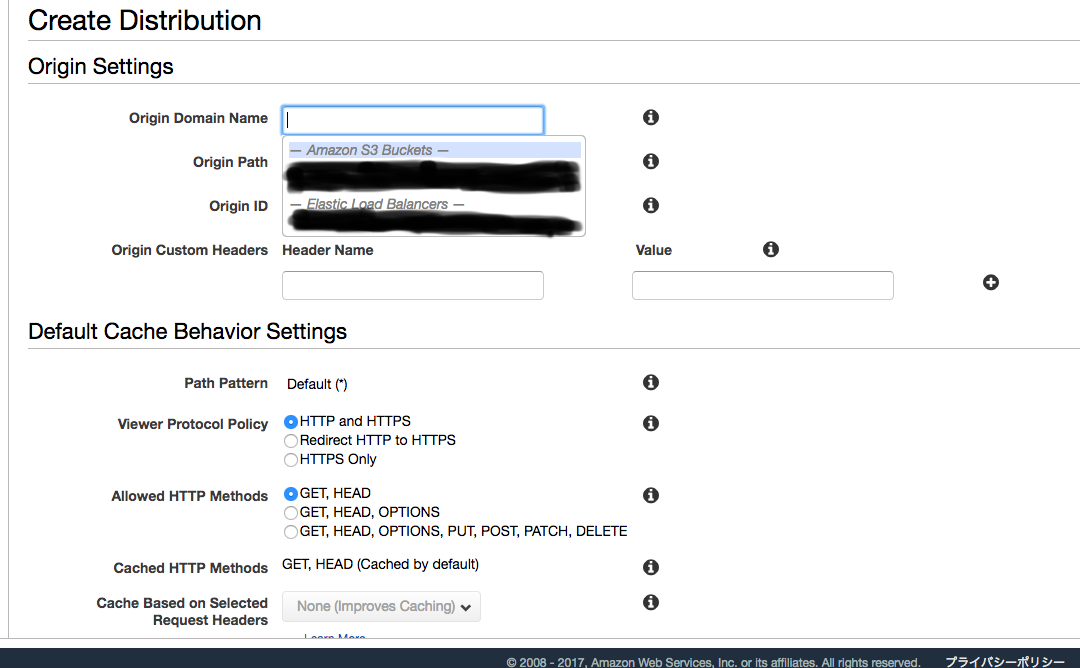Click the Create Distribution heading
Viewport: 1080px width, 668px height.
[145, 21]
